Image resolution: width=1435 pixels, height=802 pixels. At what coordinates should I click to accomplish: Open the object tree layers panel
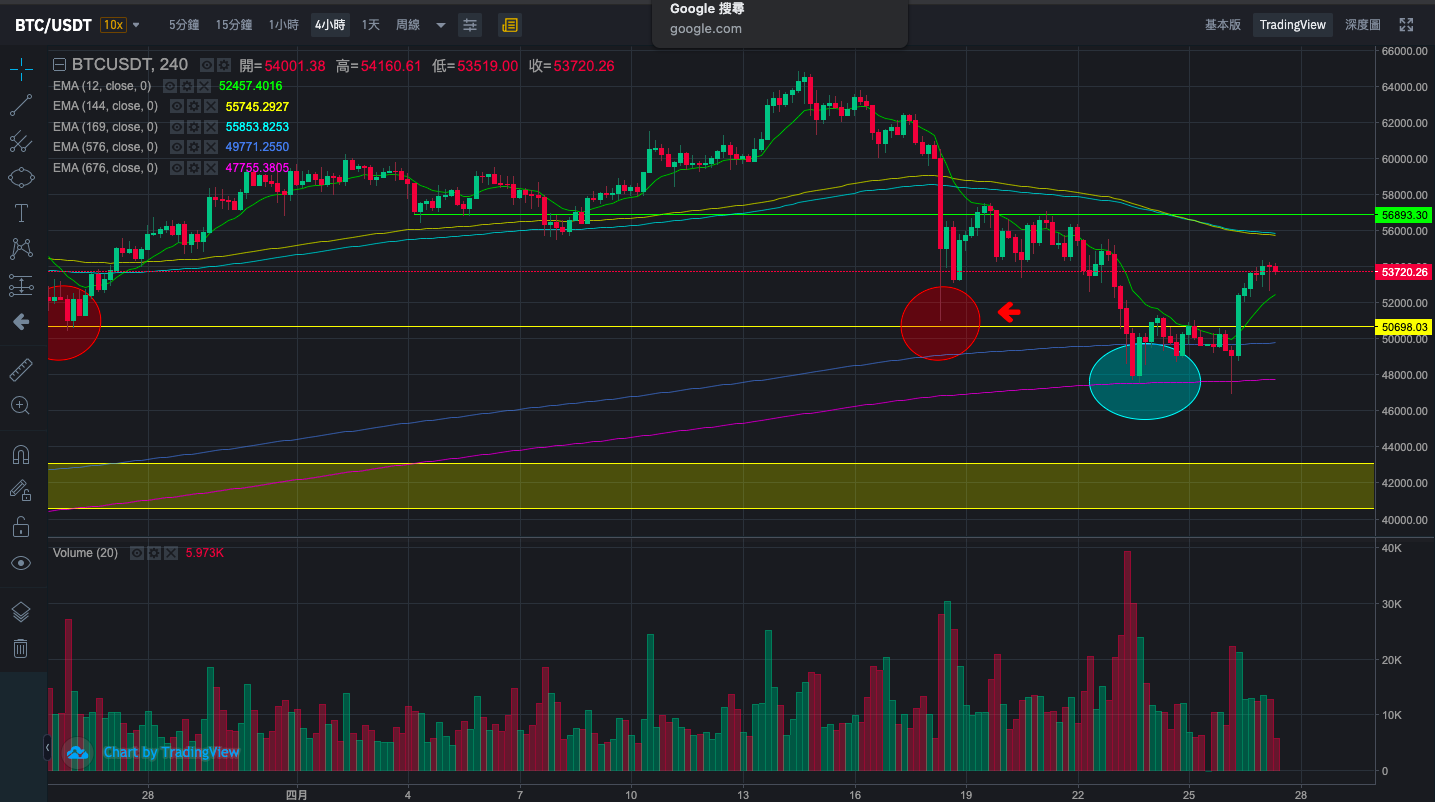[20, 612]
